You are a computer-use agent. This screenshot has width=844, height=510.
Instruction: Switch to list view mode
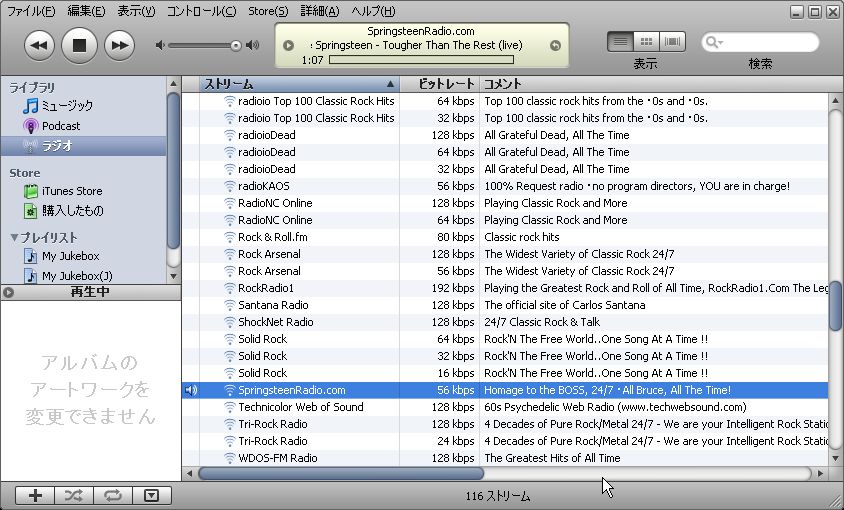tap(620, 41)
